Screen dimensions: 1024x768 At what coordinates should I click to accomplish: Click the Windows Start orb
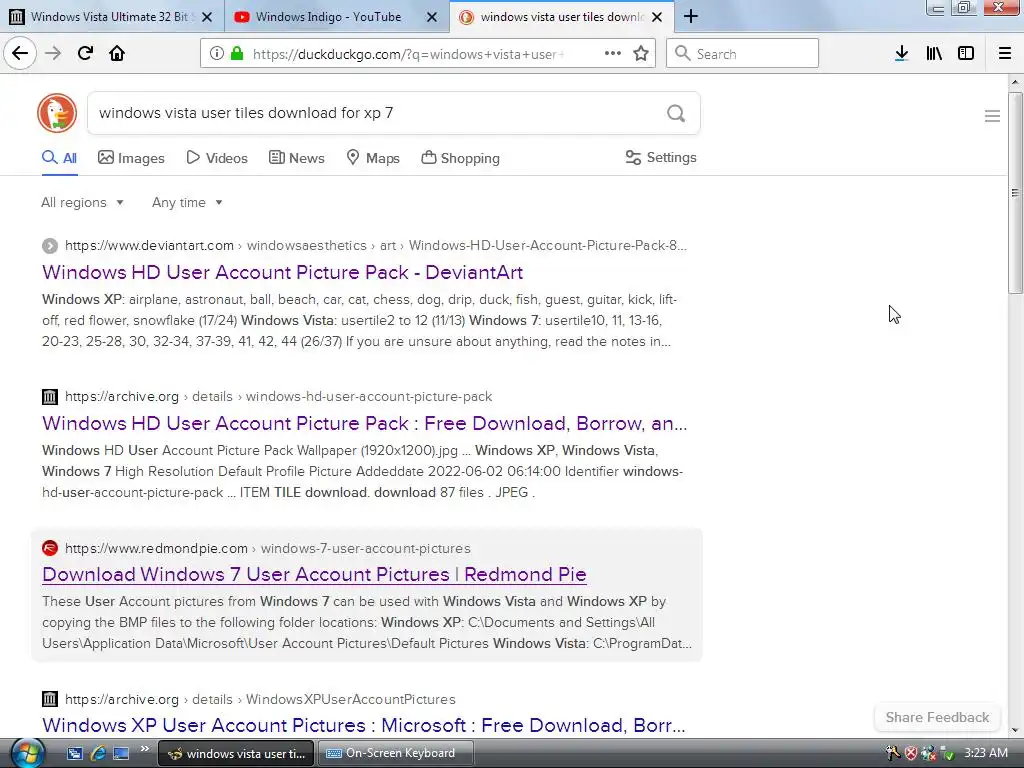27,752
